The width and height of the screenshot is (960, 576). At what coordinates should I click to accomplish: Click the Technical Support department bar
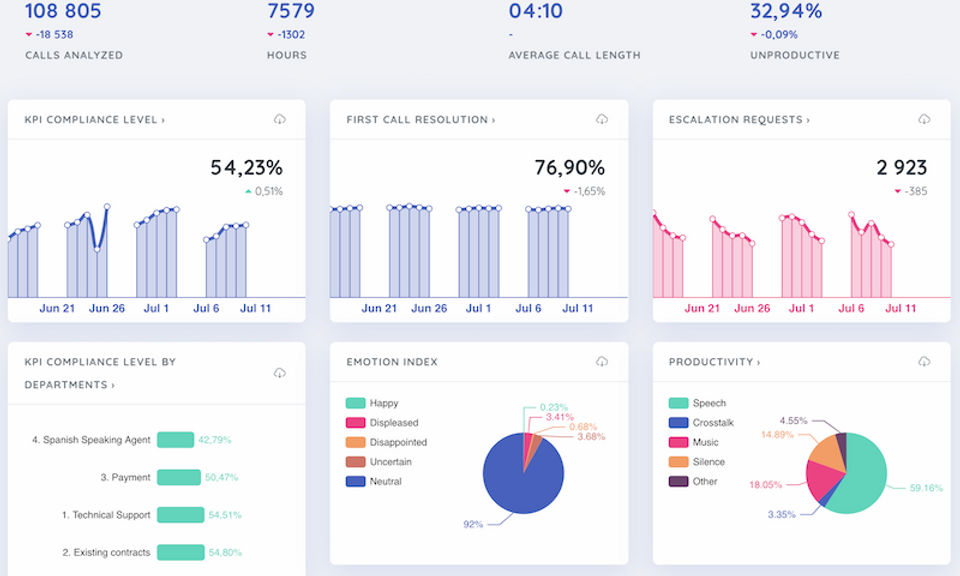click(181, 515)
